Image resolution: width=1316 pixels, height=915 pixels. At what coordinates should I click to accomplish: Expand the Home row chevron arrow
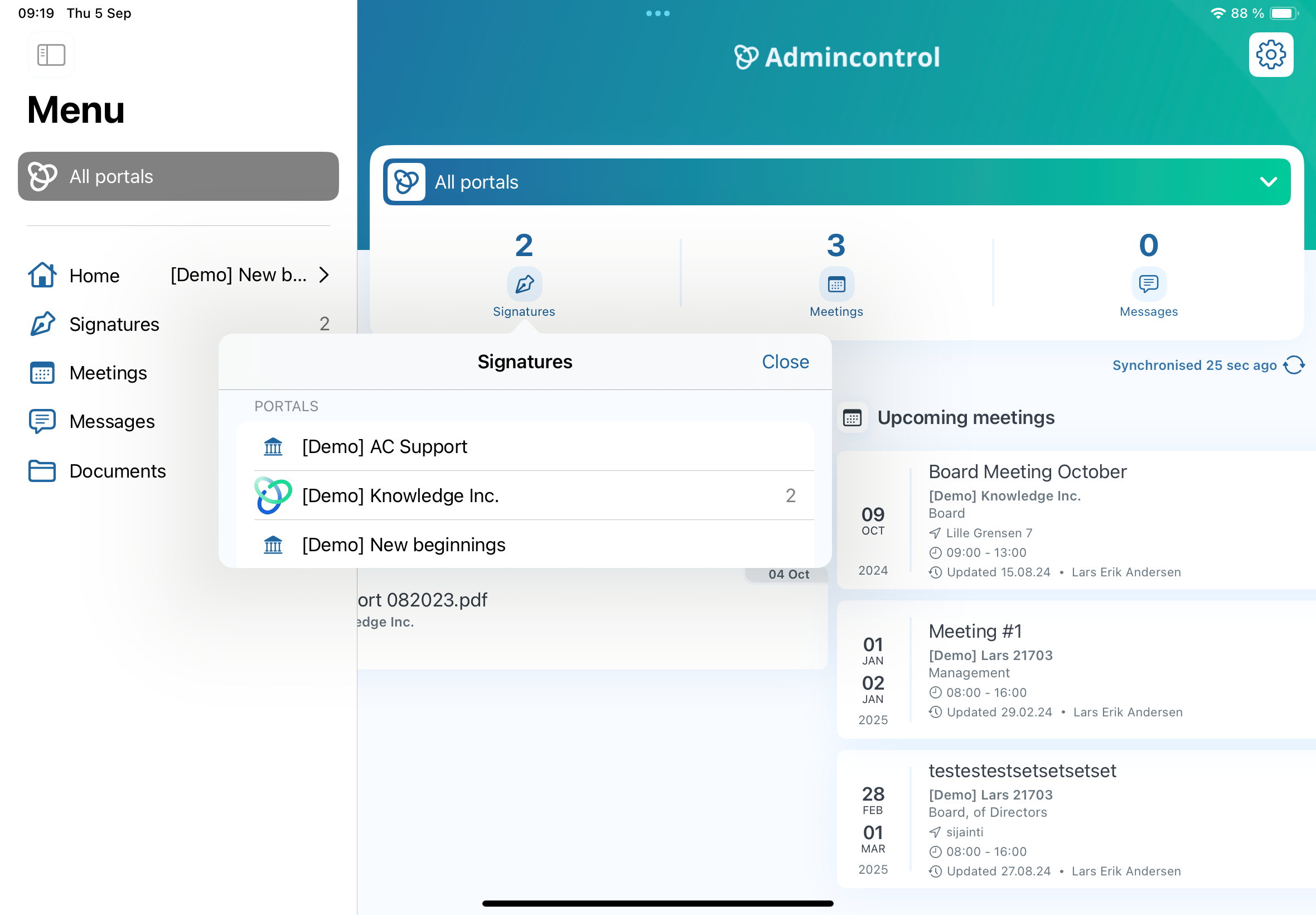click(x=325, y=275)
